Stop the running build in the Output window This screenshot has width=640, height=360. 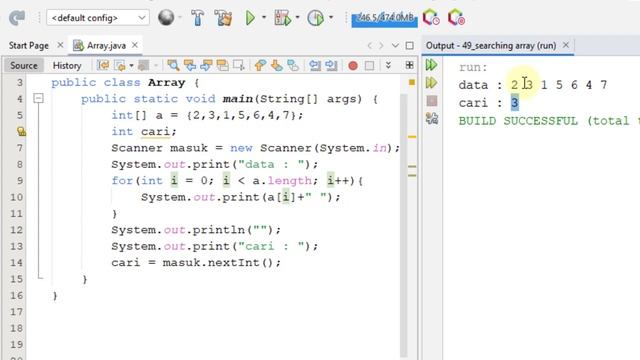432,101
